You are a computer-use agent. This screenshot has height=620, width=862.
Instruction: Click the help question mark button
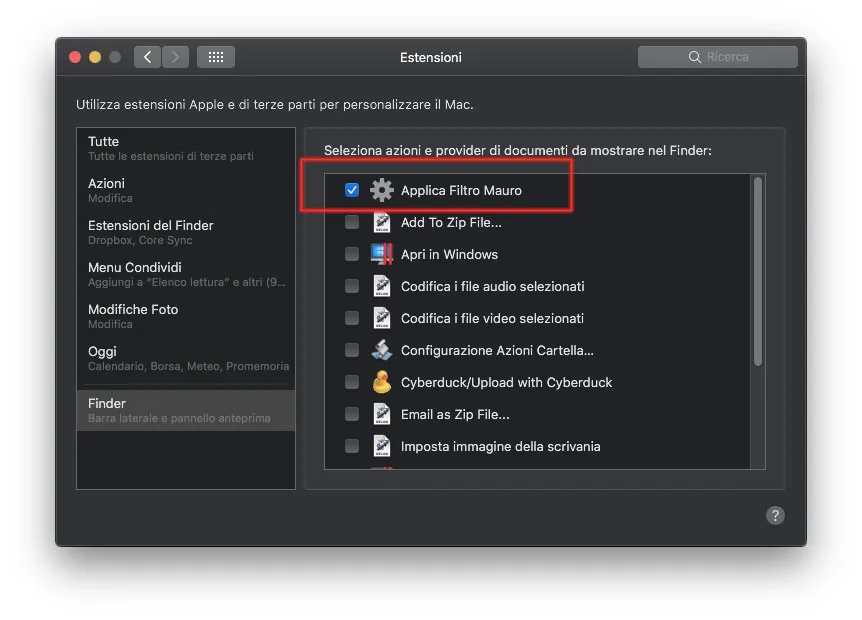point(775,515)
